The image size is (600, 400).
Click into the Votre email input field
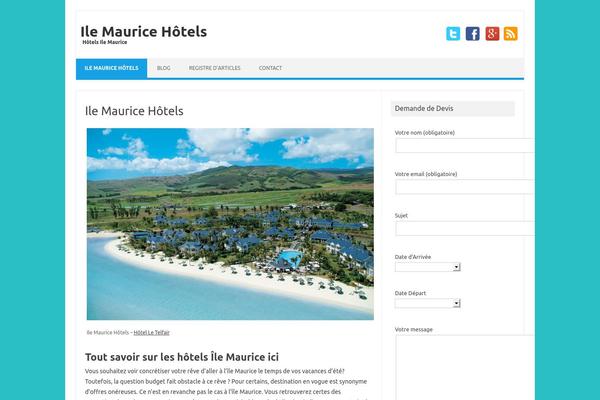[x=465, y=187]
